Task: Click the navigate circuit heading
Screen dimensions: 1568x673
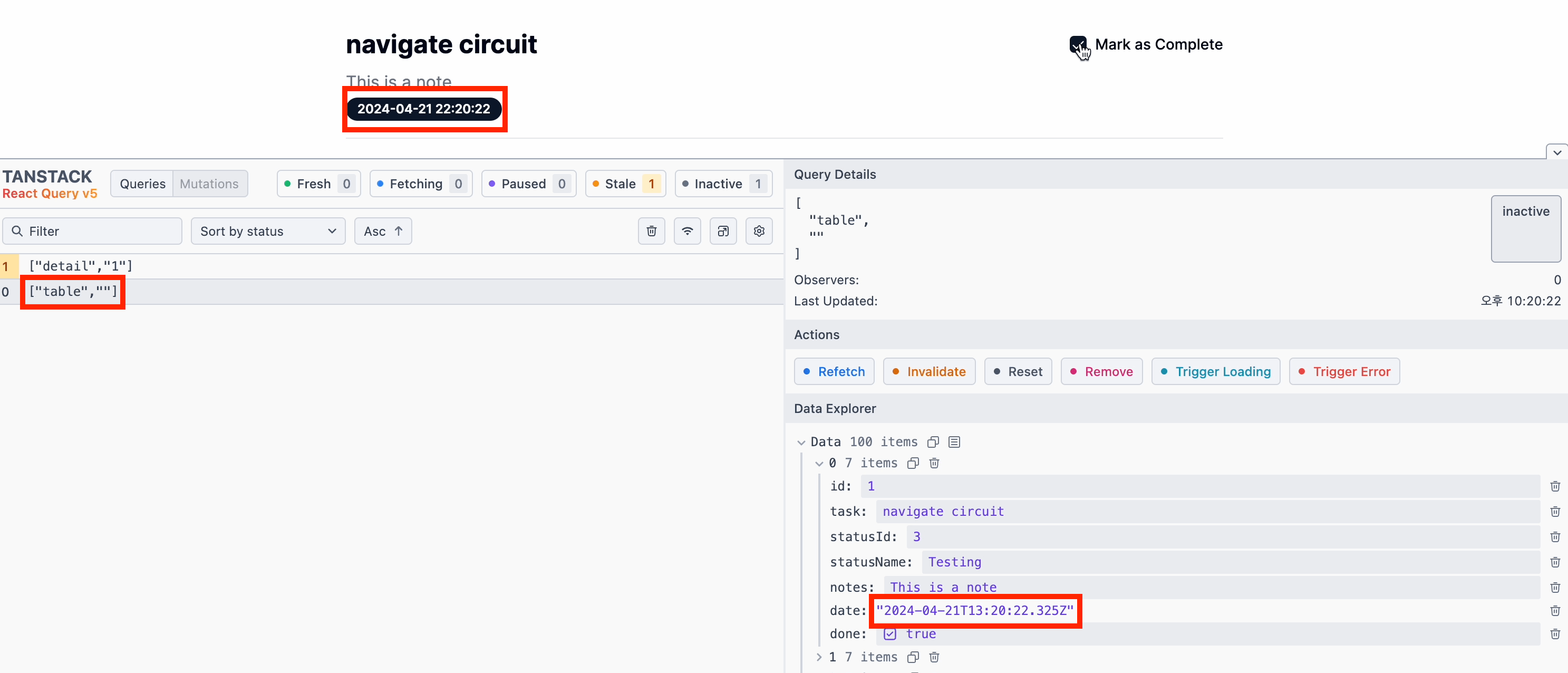Action: pyautogui.click(x=441, y=44)
